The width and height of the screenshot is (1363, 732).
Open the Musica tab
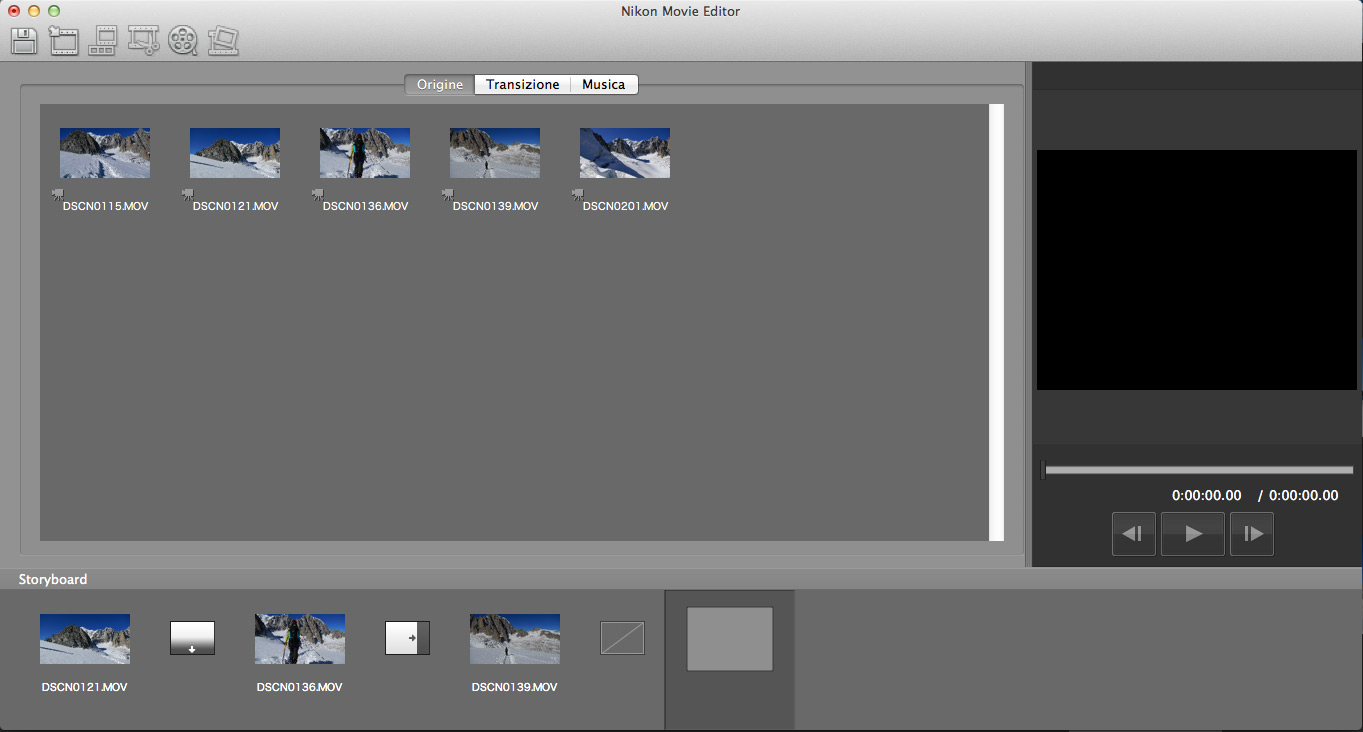[x=604, y=85]
